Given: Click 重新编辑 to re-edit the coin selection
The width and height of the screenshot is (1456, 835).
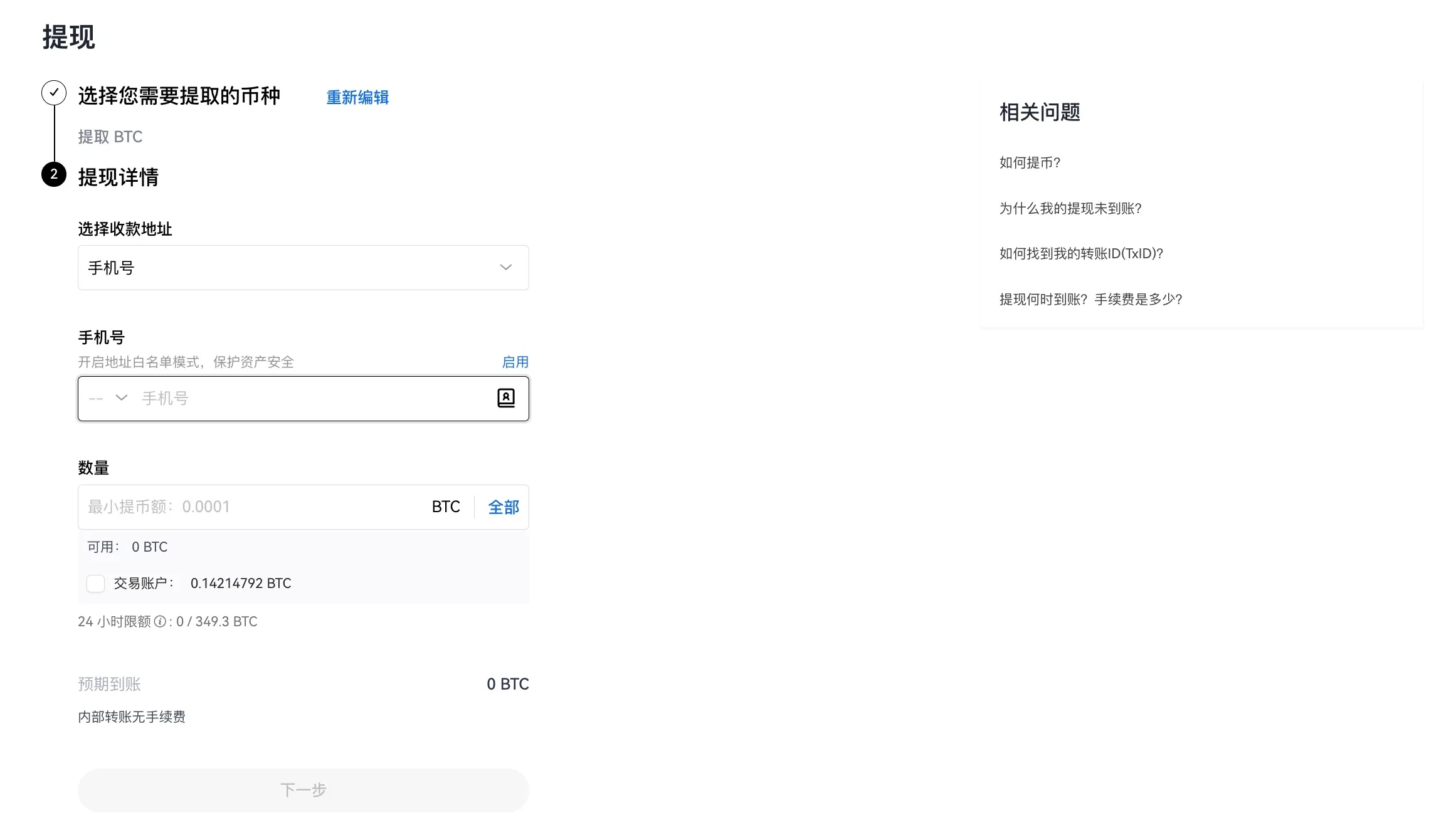Looking at the screenshot, I should click(356, 97).
